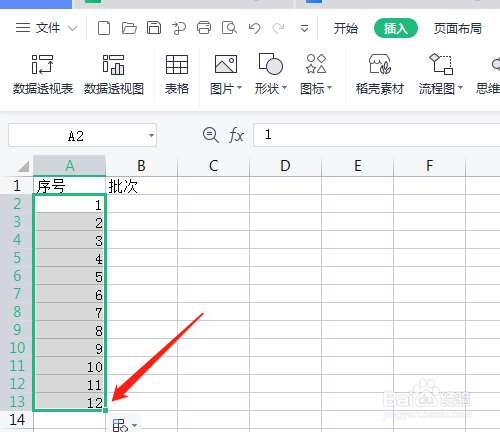Click the print preview icon
500x432 pixels.
229,28
